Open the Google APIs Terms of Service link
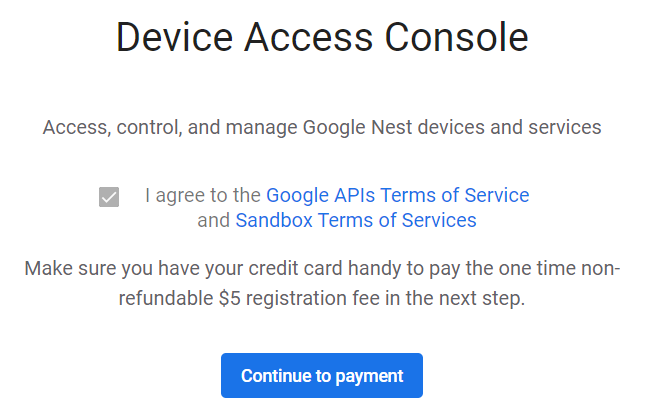 (397, 195)
